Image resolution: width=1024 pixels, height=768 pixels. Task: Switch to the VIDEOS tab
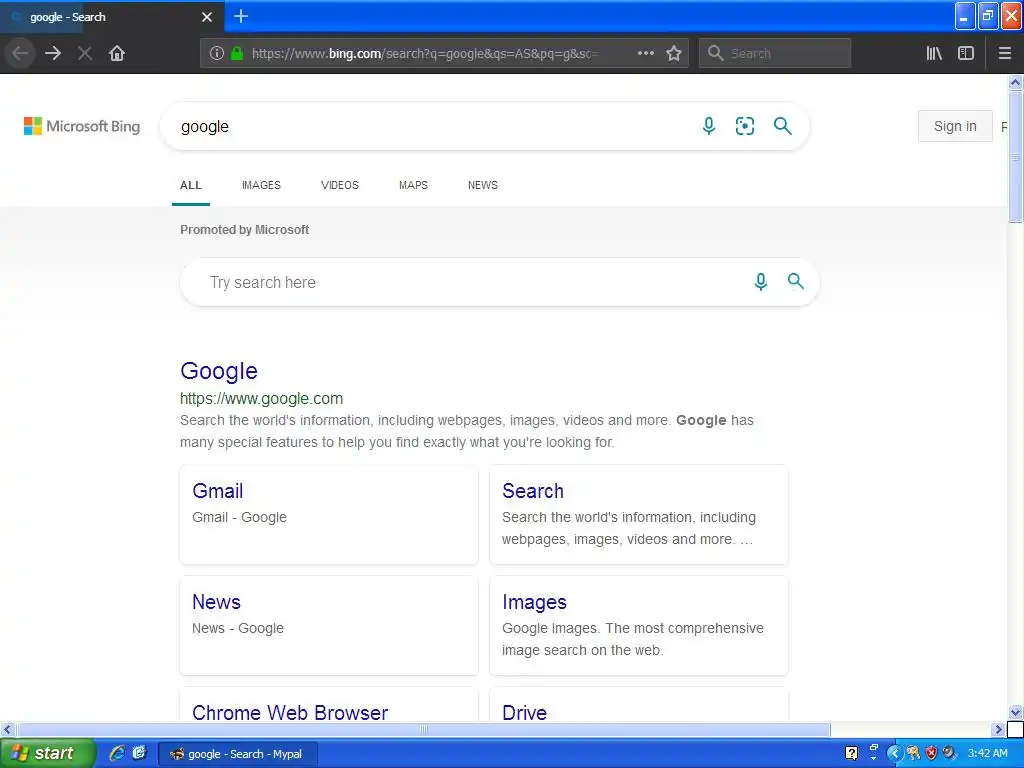pyautogui.click(x=340, y=185)
